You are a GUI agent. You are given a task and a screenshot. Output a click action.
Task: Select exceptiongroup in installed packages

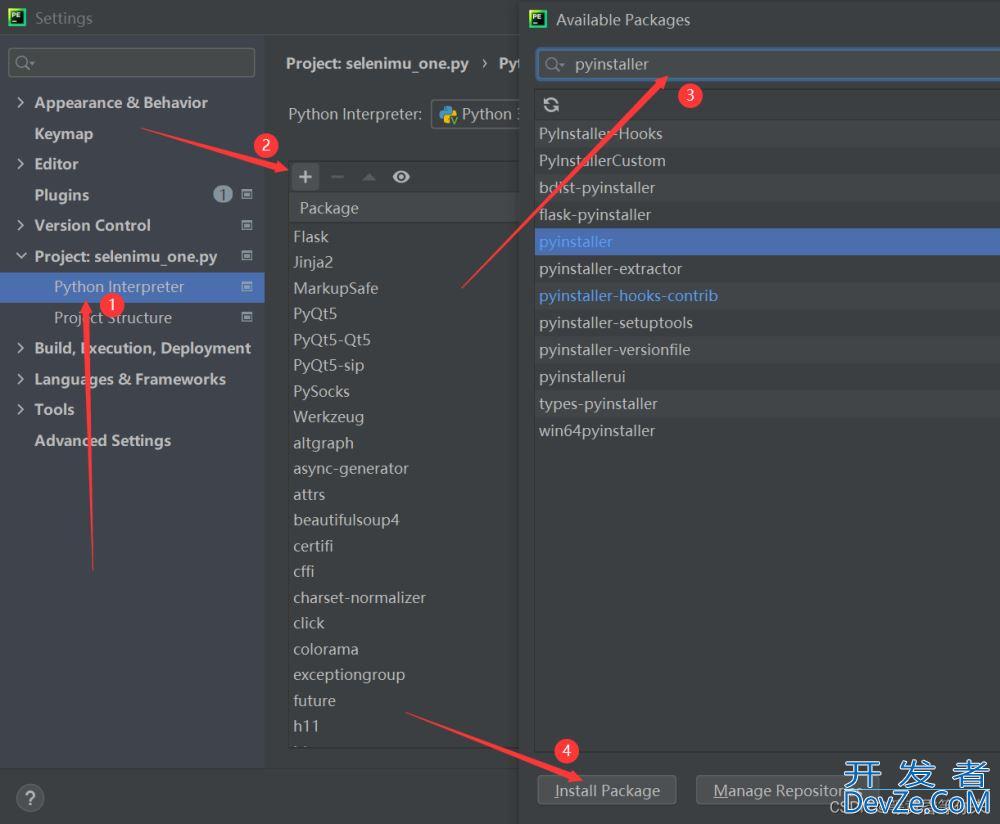pos(403,674)
